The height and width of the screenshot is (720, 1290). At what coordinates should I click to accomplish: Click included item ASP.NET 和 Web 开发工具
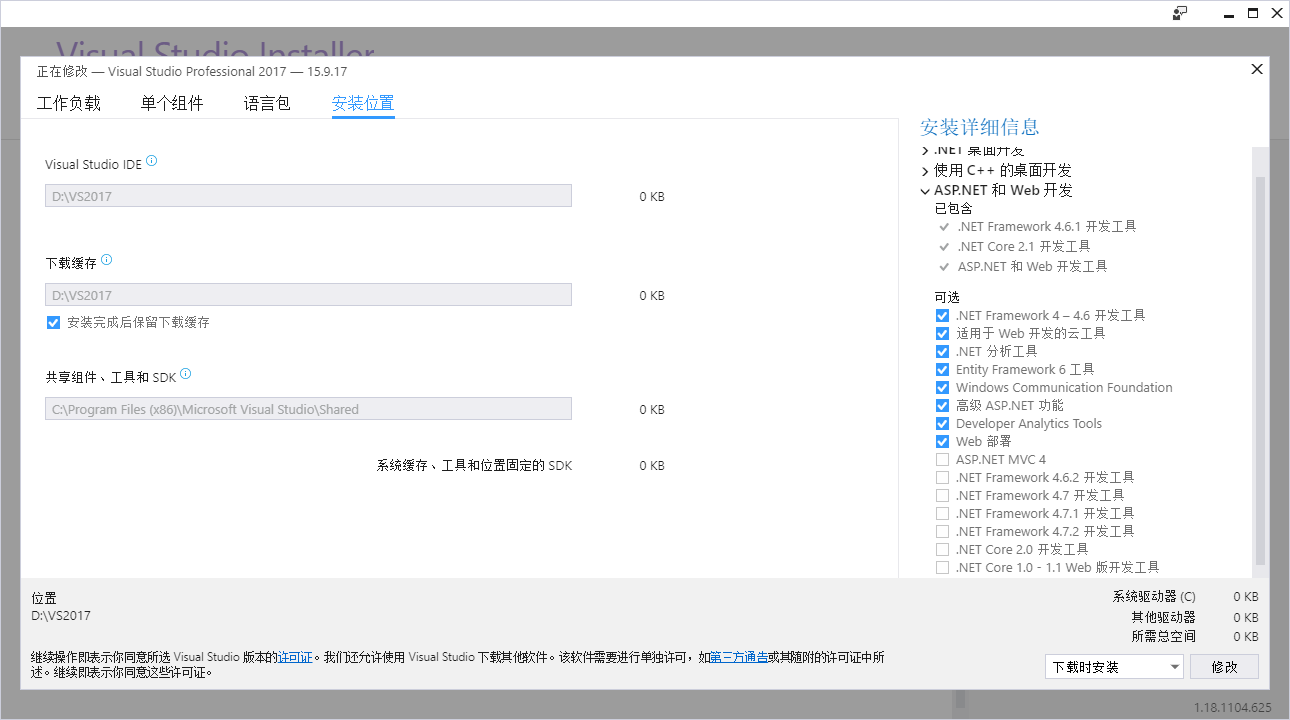coord(1032,266)
